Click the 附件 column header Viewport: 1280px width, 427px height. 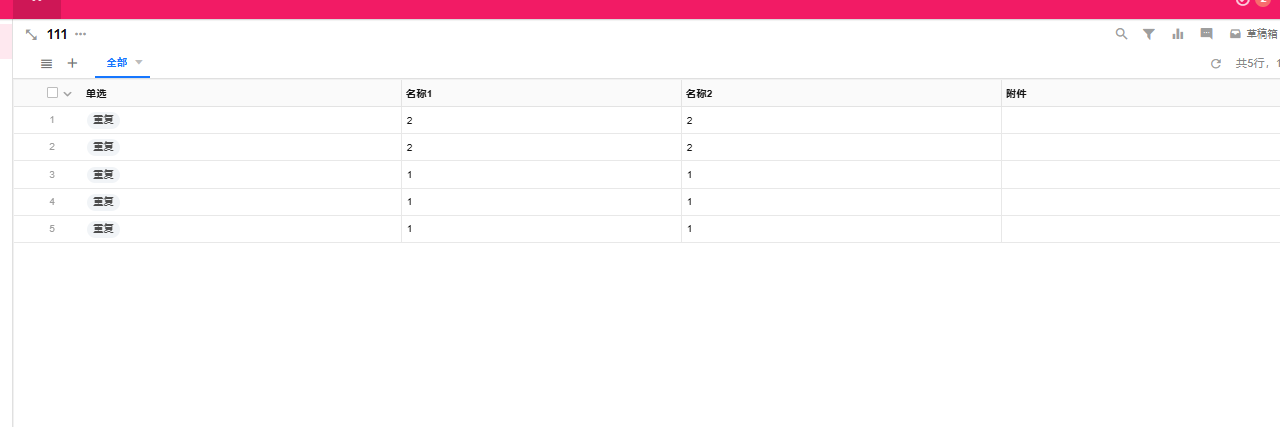pyautogui.click(x=1016, y=93)
